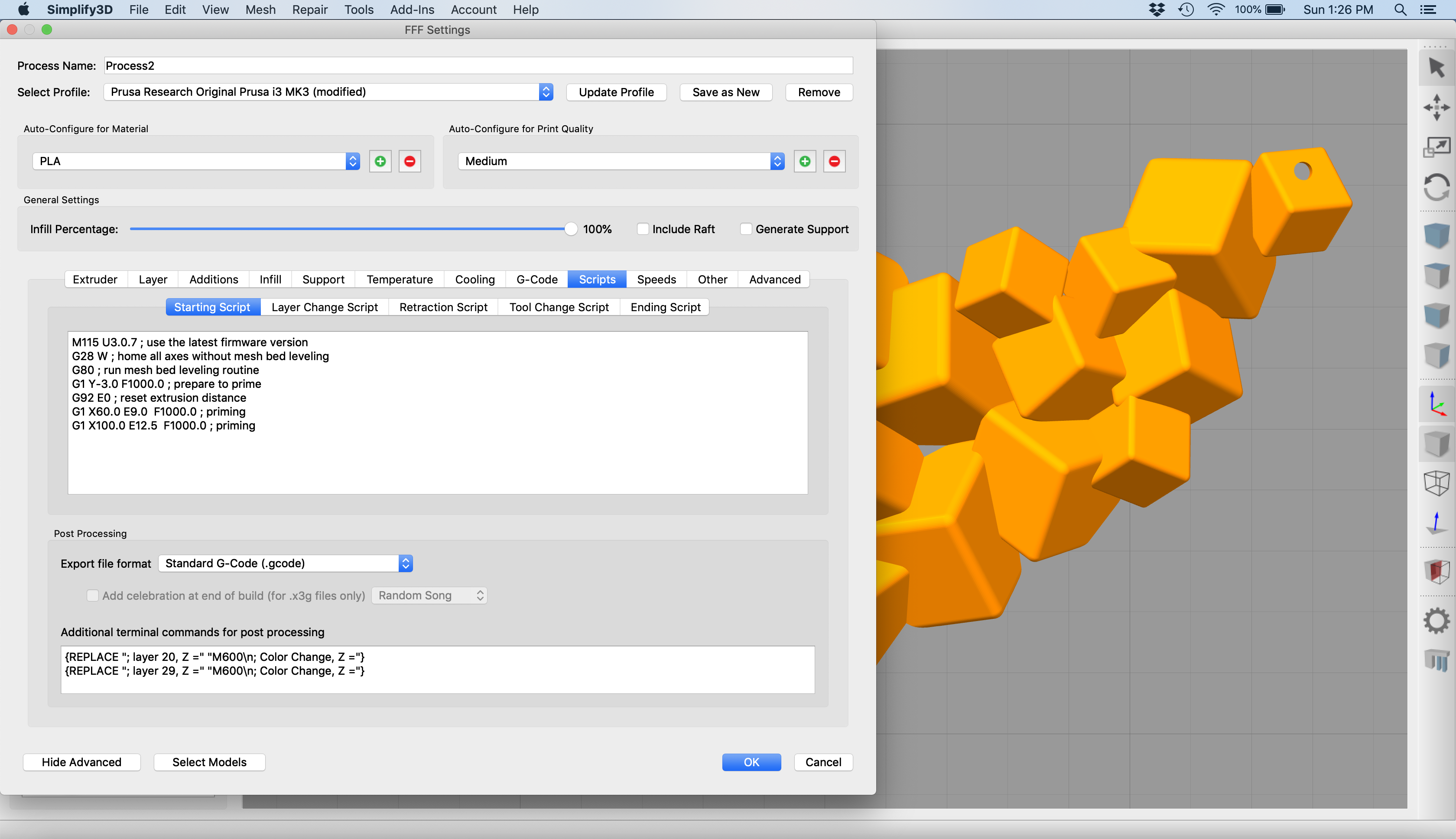This screenshot has height=839, width=1456.
Task: Open Dropbox menu bar icon
Action: 1157,10
